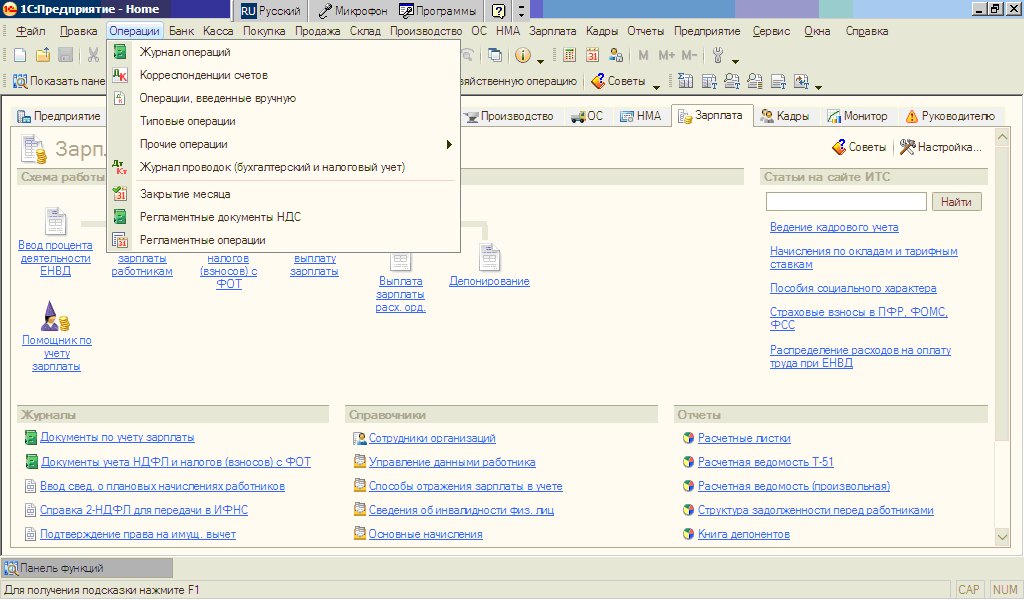Screen dimensions: 1024x600
Task: Click RU Русский language indicator
Action: click(x=270, y=10)
